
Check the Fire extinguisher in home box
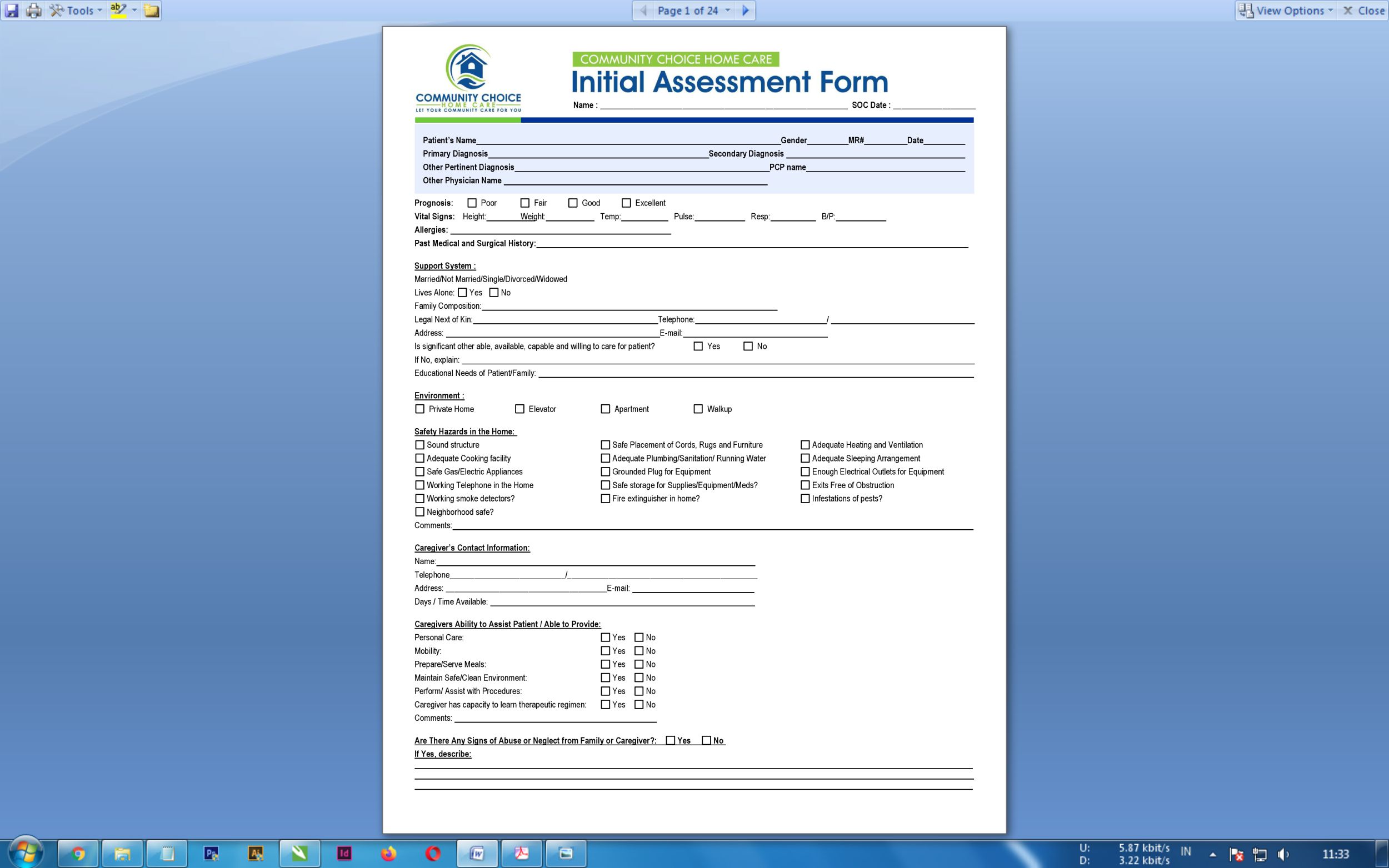coord(605,499)
